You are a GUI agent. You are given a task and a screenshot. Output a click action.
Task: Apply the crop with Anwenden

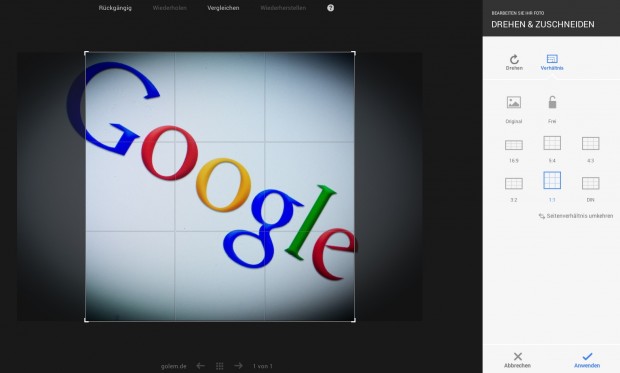click(x=587, y=360)
